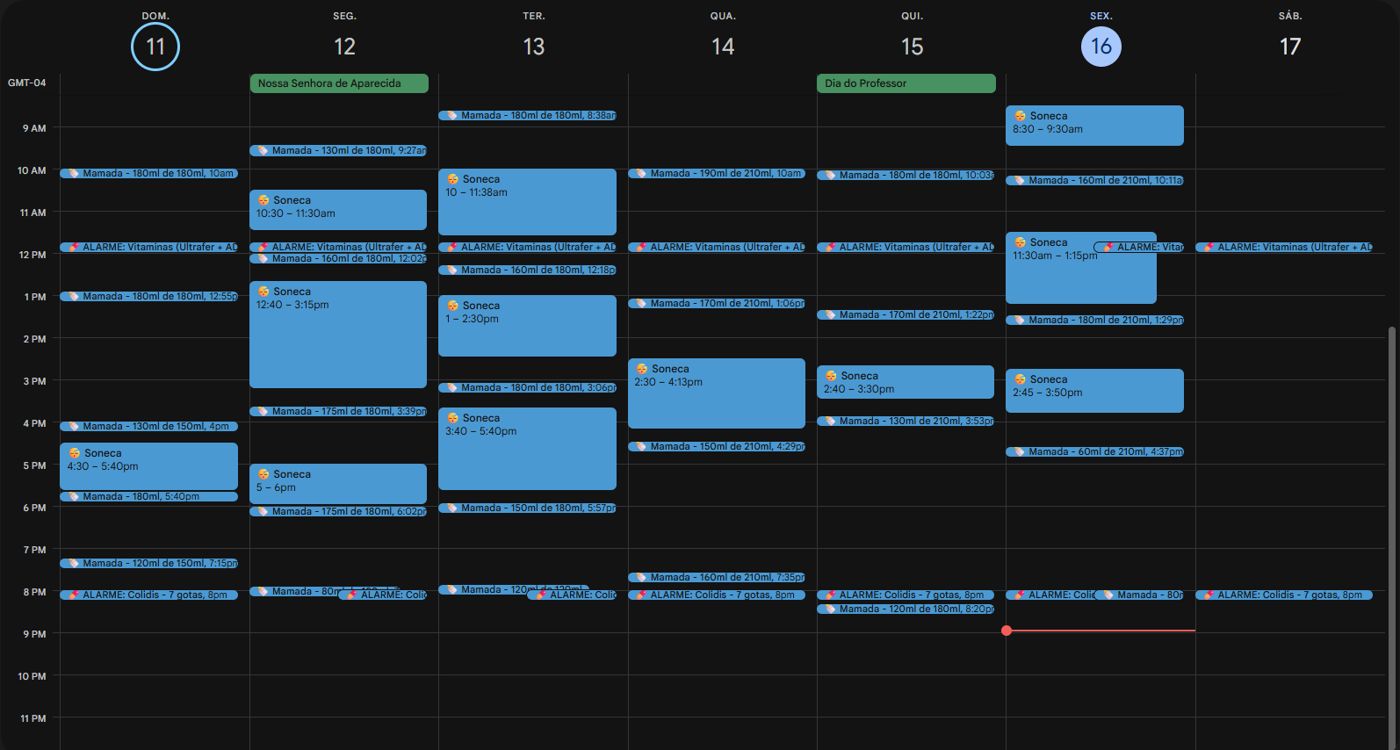Open the Soneca 10 – 11:38am event
The width and height of the screenshot is (1400, 750).
527,202
